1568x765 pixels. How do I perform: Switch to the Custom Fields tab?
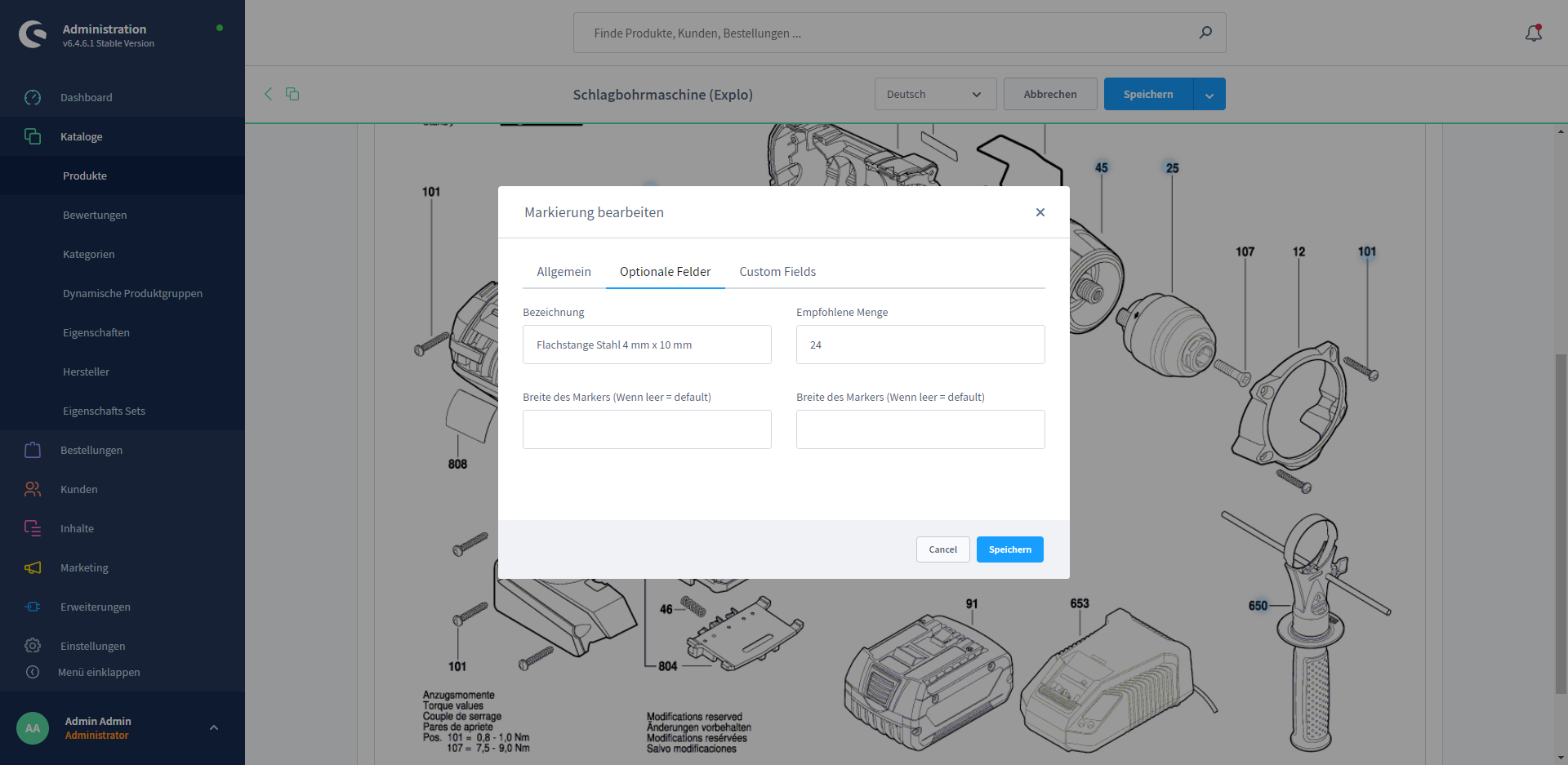[777, 272]
